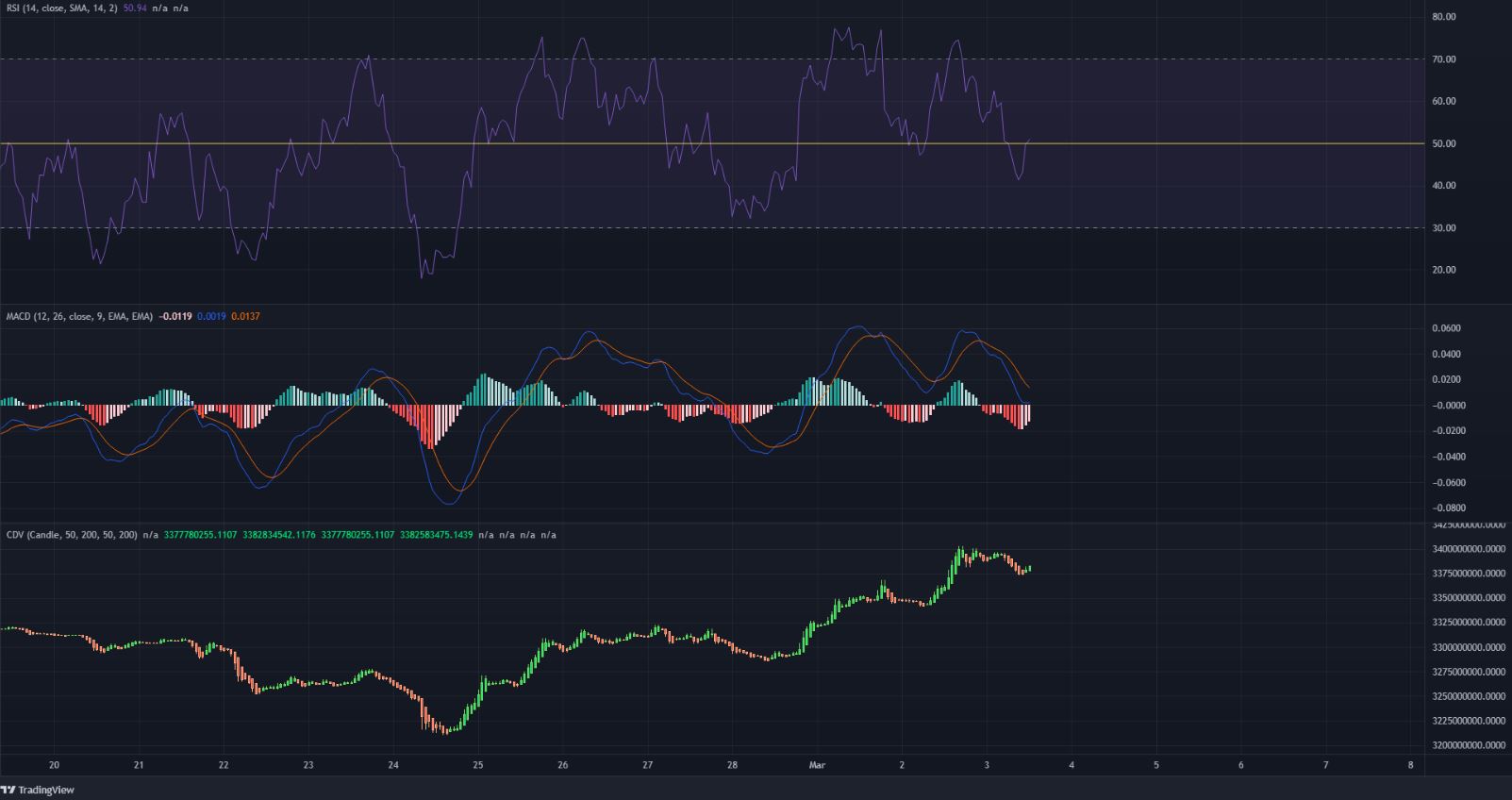This screenshot has height=800, width=1512.
Task: Select the CDV indicator legend title
Action: (x=71, y=535)
